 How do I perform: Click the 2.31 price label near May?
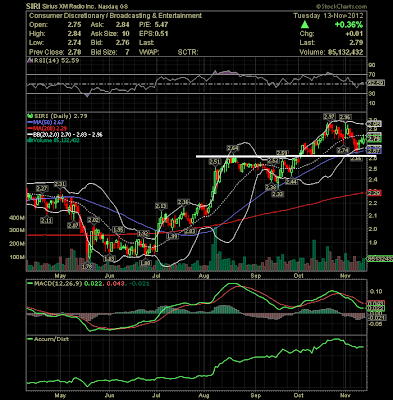[60, 184]
